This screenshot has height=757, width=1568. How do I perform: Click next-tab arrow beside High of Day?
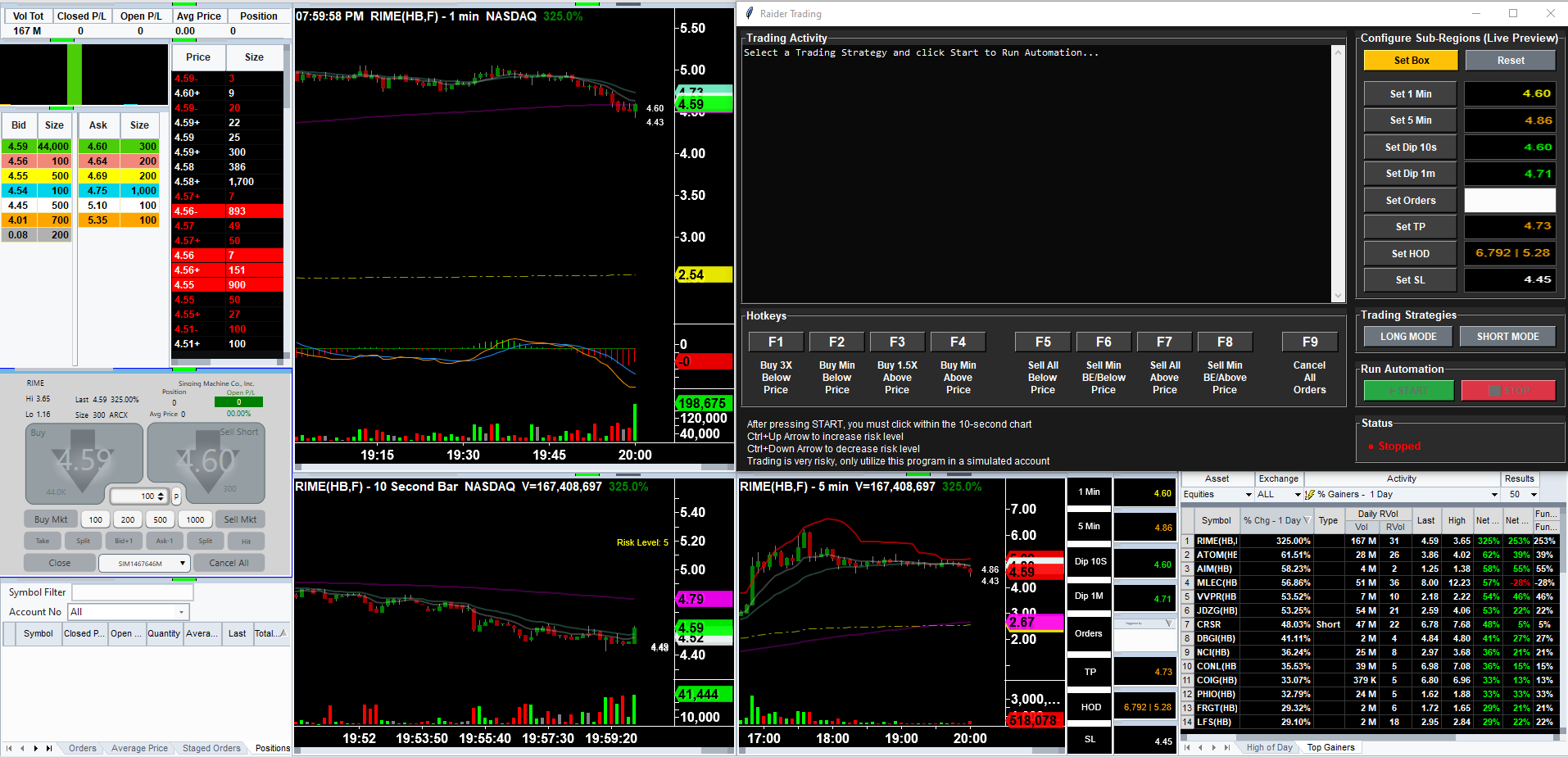tap(1214, 747)
